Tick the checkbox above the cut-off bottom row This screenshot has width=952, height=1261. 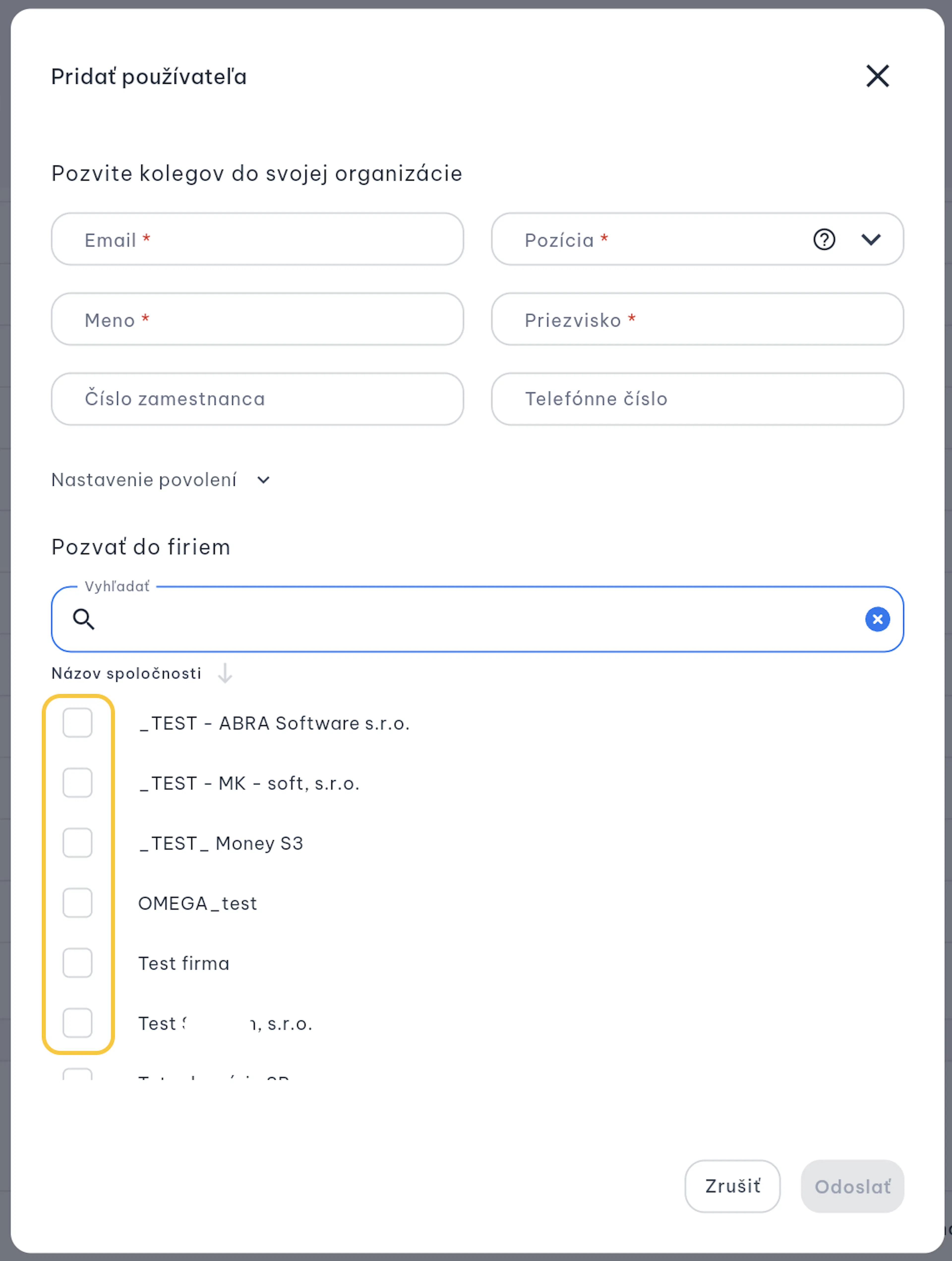tap(78, 1023)
